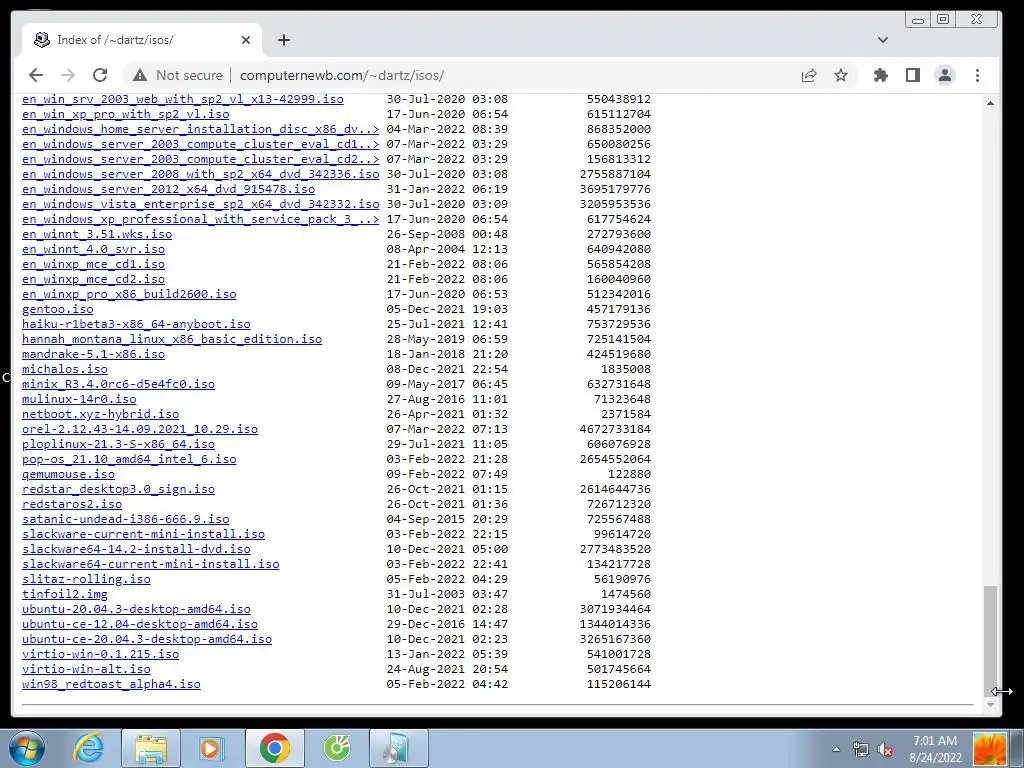Download netboot.xyz-hybrid.iso
The height and width of the screenshot is (768, 1024).
tap(101, 414)
